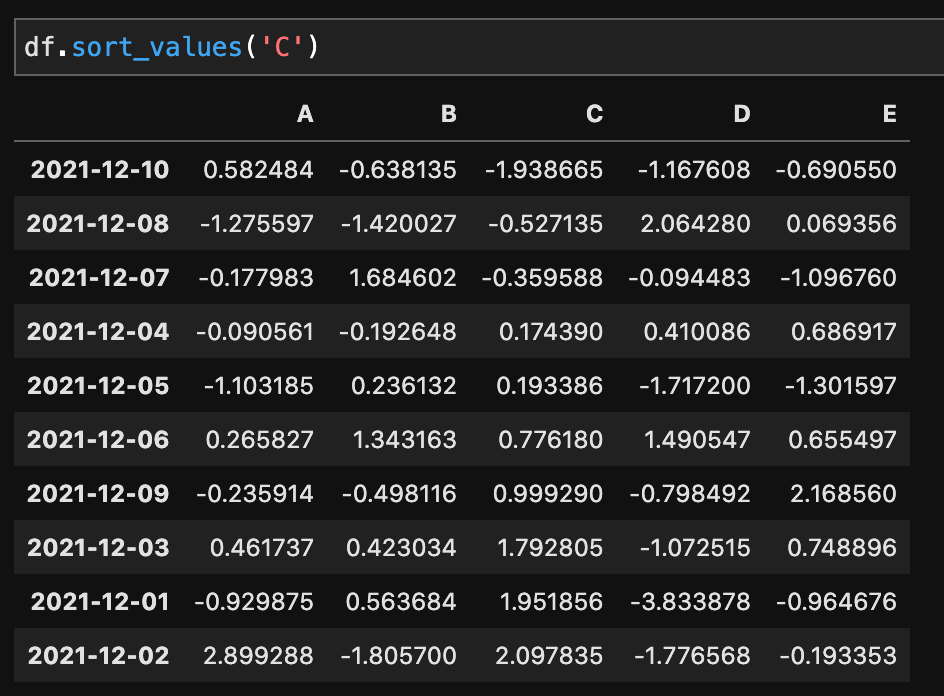Select cell value -3.833878 in column D
The height and width of the screenshot is (696, 944).
(x=691, y=602)
